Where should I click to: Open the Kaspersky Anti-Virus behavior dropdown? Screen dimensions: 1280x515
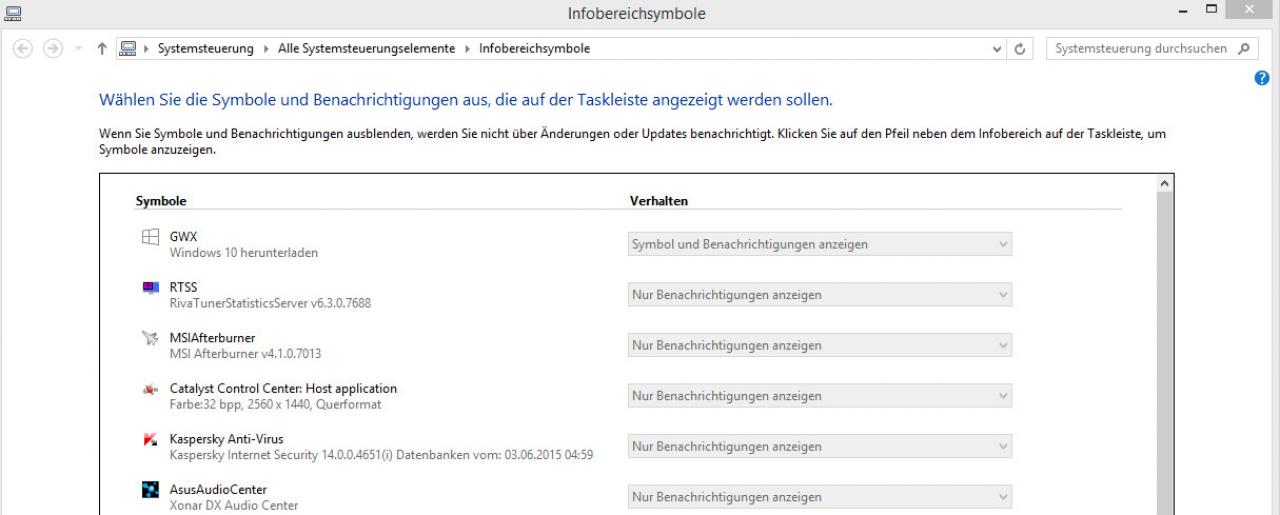point(819,446)
